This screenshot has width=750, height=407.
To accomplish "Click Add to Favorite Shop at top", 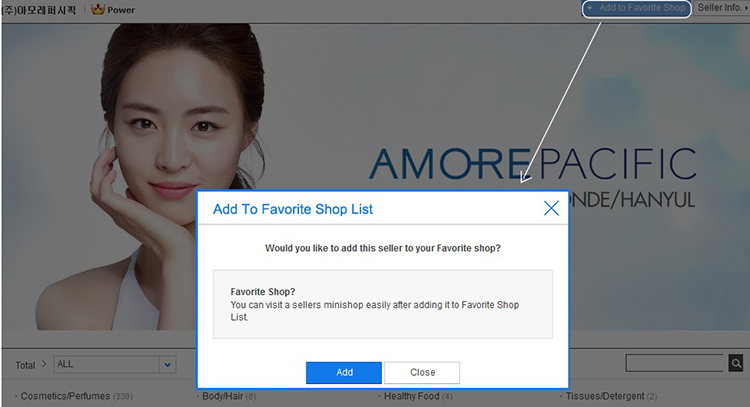I will (637, 8).
